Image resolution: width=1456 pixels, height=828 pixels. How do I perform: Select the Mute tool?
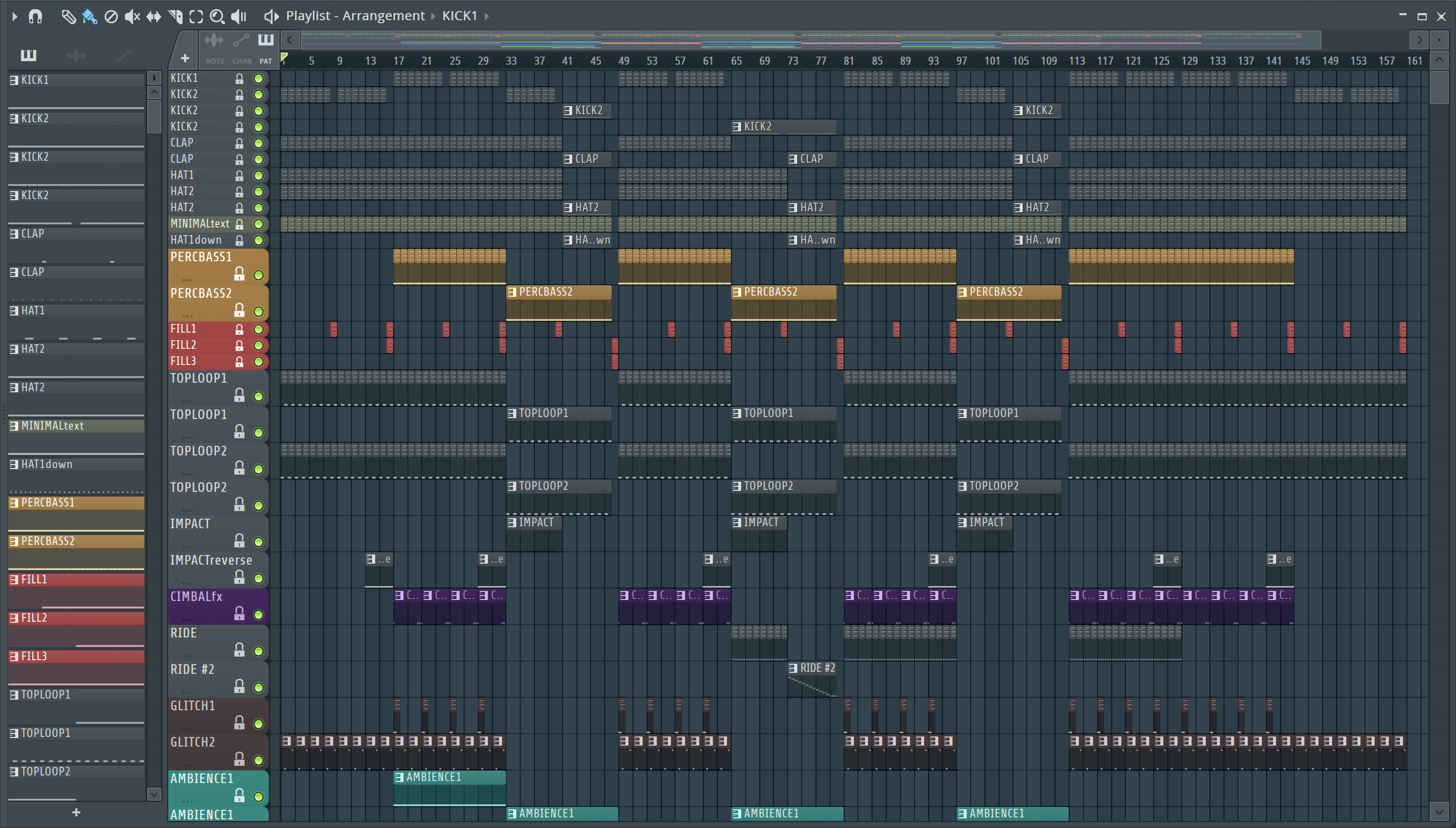pos(132,17)
